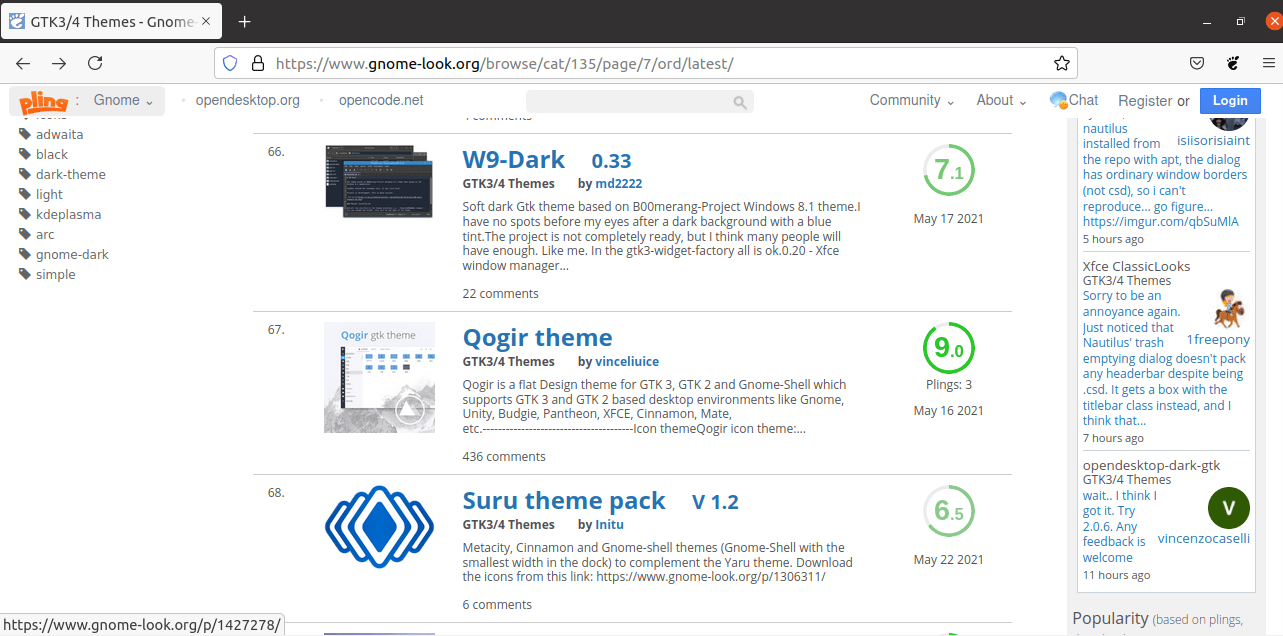Open the Firefox hamburger menu
1283x636 pixels.
click(1268, 63)
